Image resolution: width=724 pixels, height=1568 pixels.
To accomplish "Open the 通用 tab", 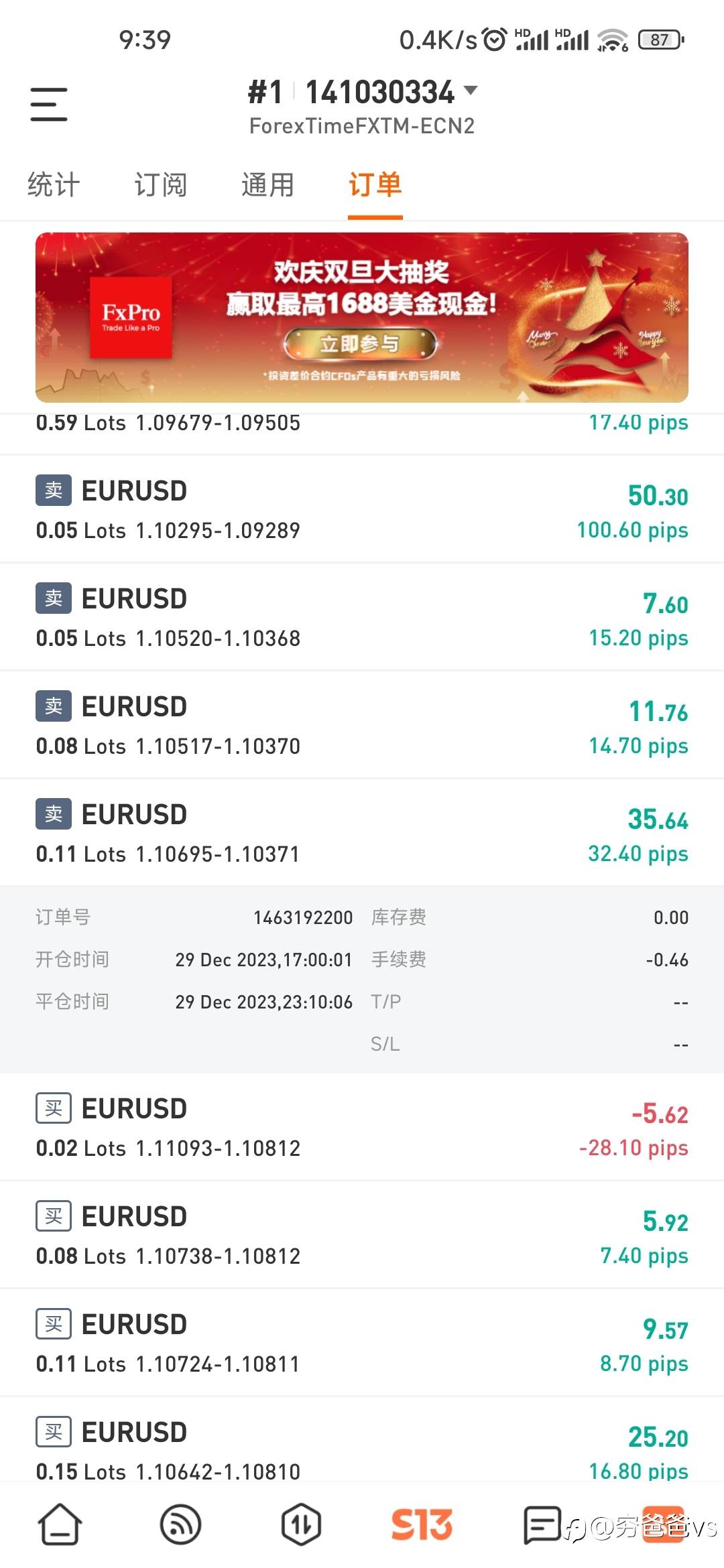I will (x=268, y=185).
